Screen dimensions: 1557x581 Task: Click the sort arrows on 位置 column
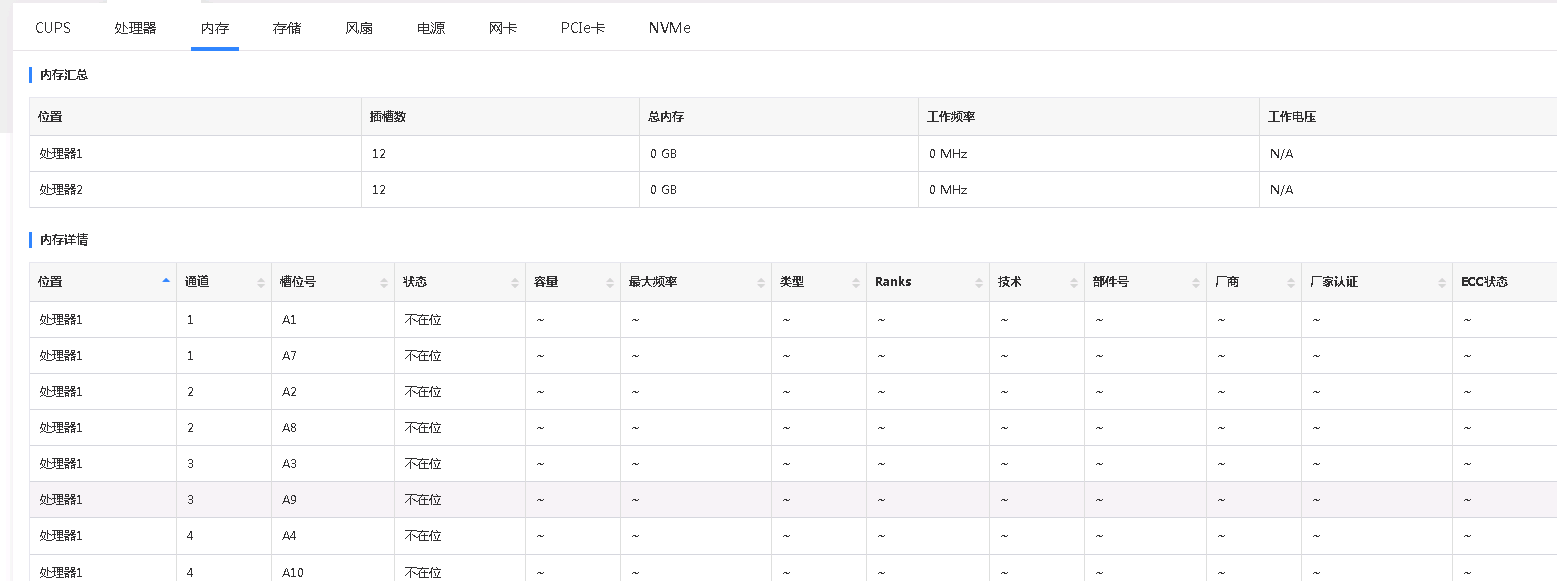coord(166,282)
